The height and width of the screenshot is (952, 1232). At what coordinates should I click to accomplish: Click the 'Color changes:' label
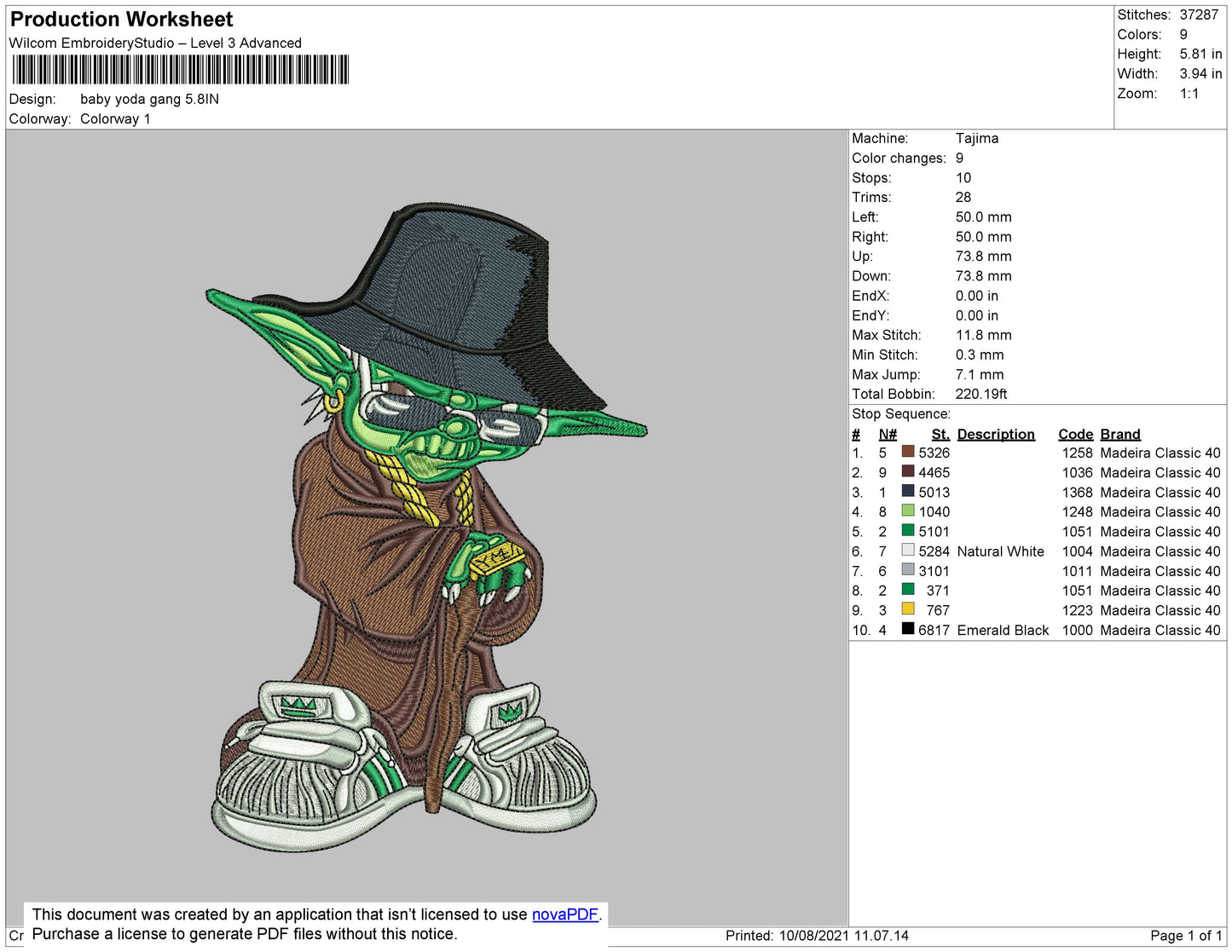pyautogui.click(x=899, y=158)
